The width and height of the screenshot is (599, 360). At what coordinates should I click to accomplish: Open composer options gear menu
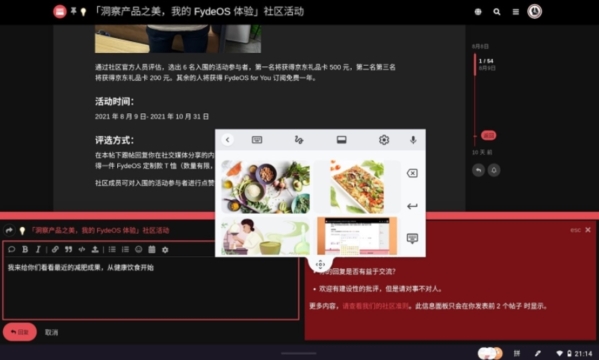tap(165, 250)
